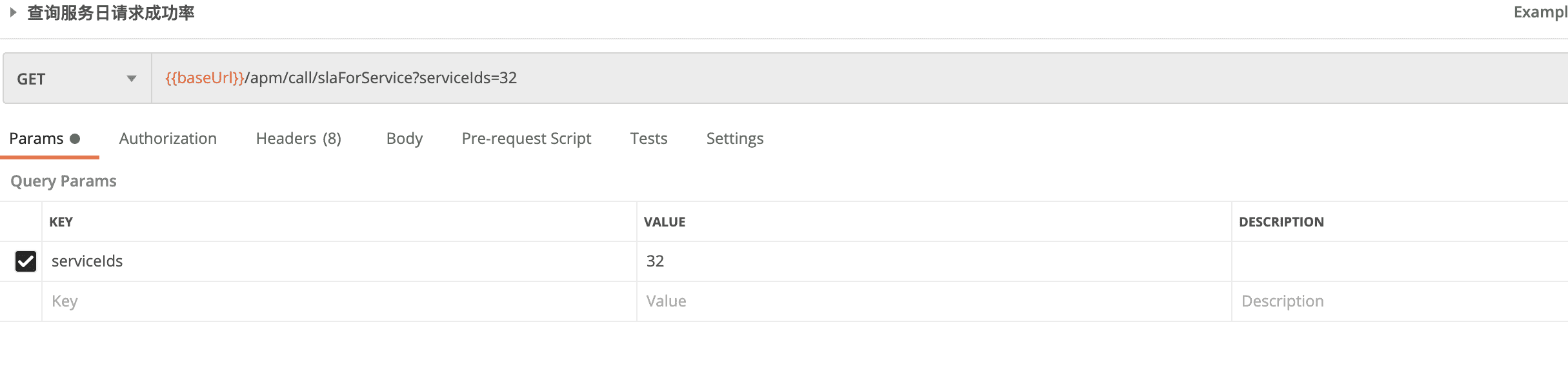Open the Settings tab
The image size is (1568, 373).
tap(735, 139)
